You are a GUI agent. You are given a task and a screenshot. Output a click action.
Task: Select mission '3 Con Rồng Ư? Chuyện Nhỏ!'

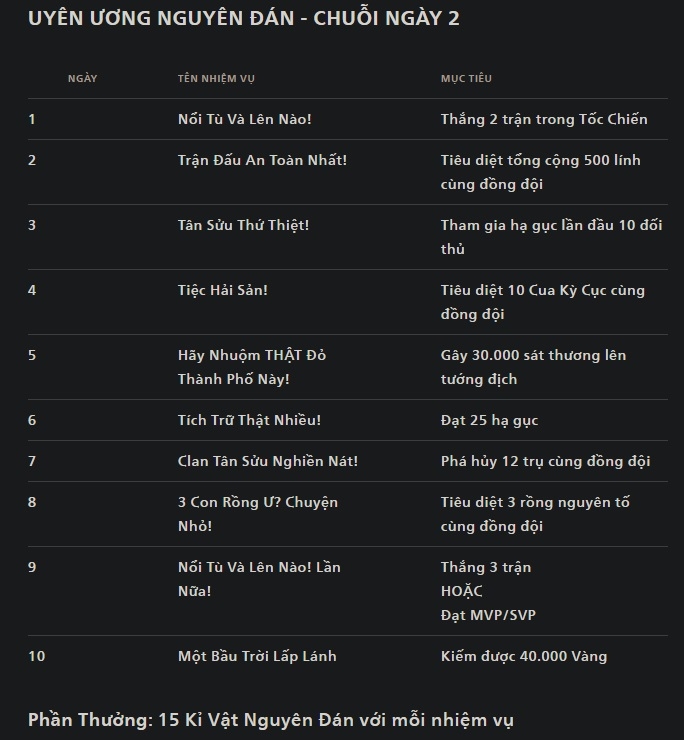pyautogui.click(x=258, y=514)
